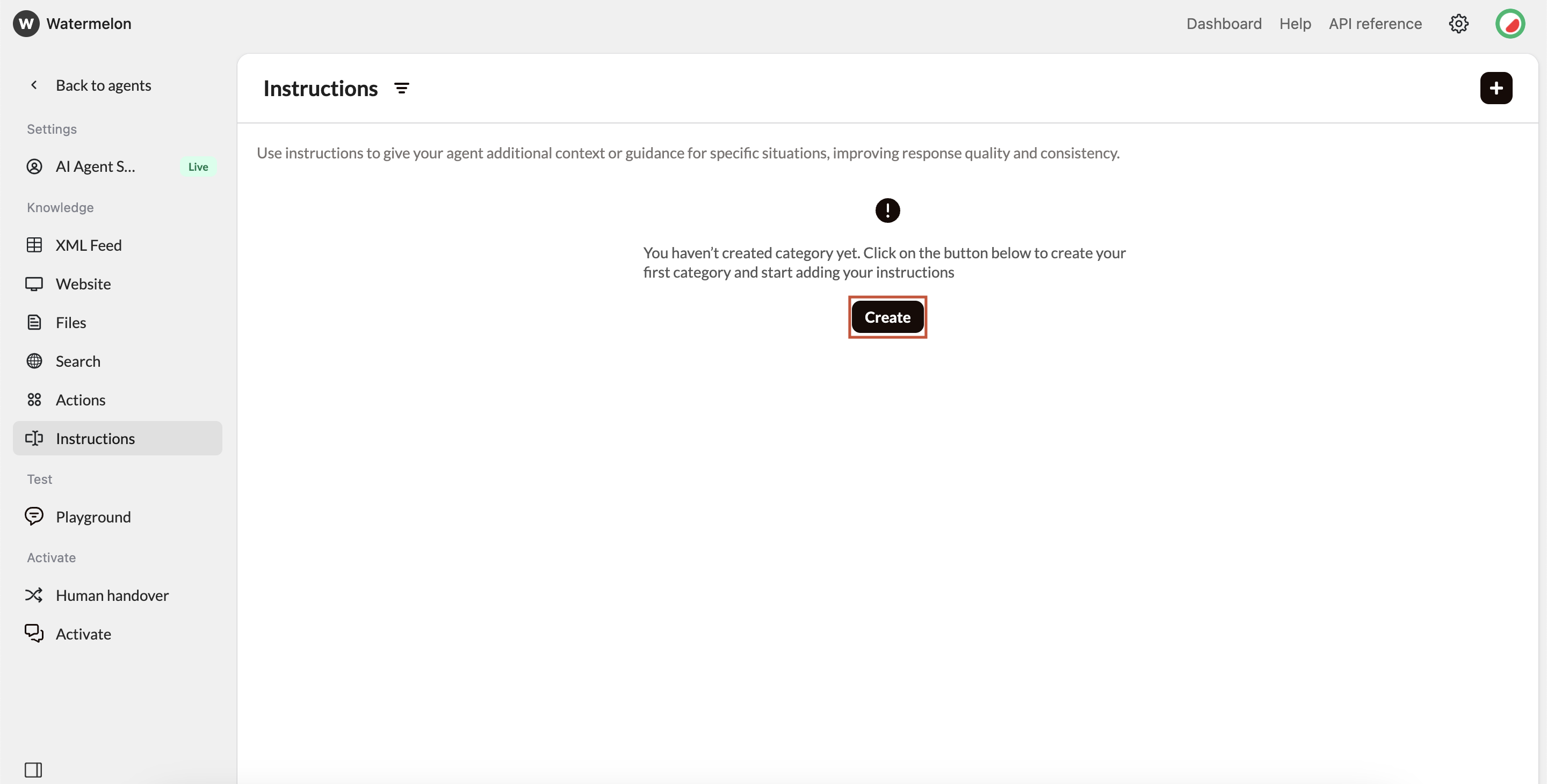Add a new instruction with the plus button
The width and height of the screenshot is (1547, 784).
point(1496,88)
